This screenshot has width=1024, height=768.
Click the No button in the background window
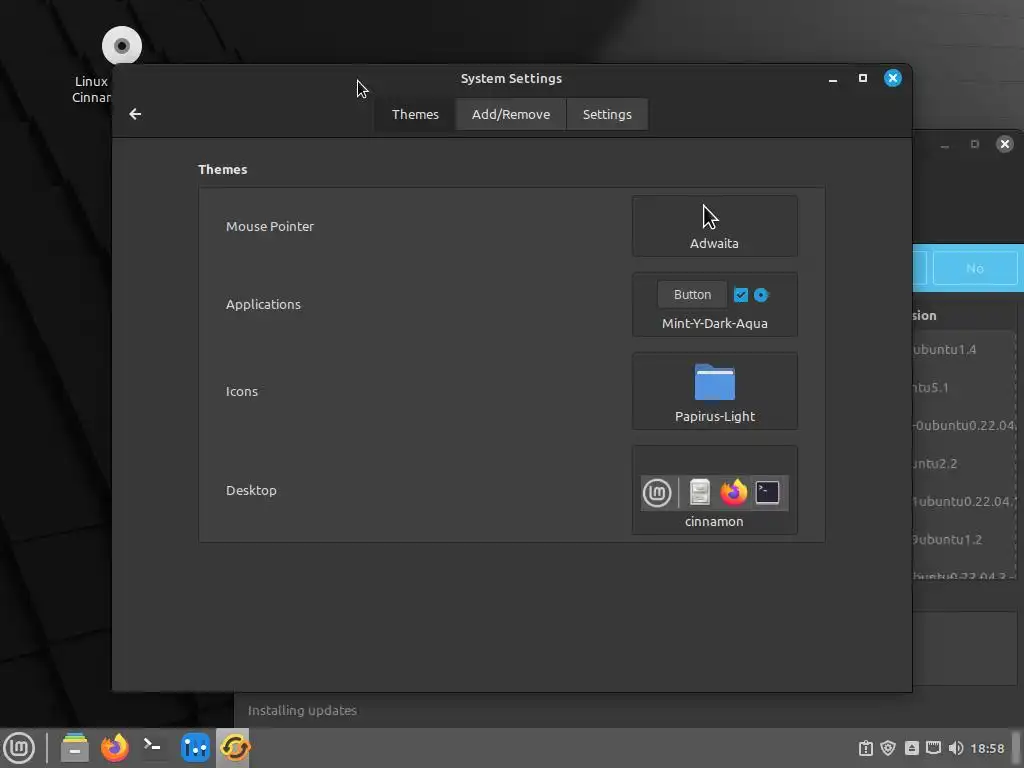point(975,268)
